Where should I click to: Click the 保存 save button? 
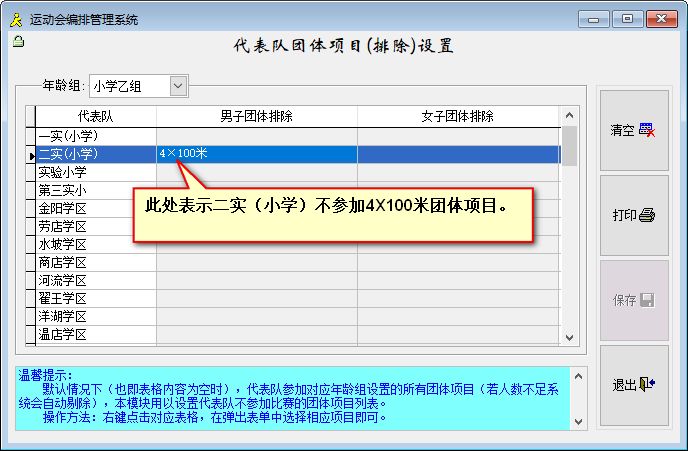634,301
